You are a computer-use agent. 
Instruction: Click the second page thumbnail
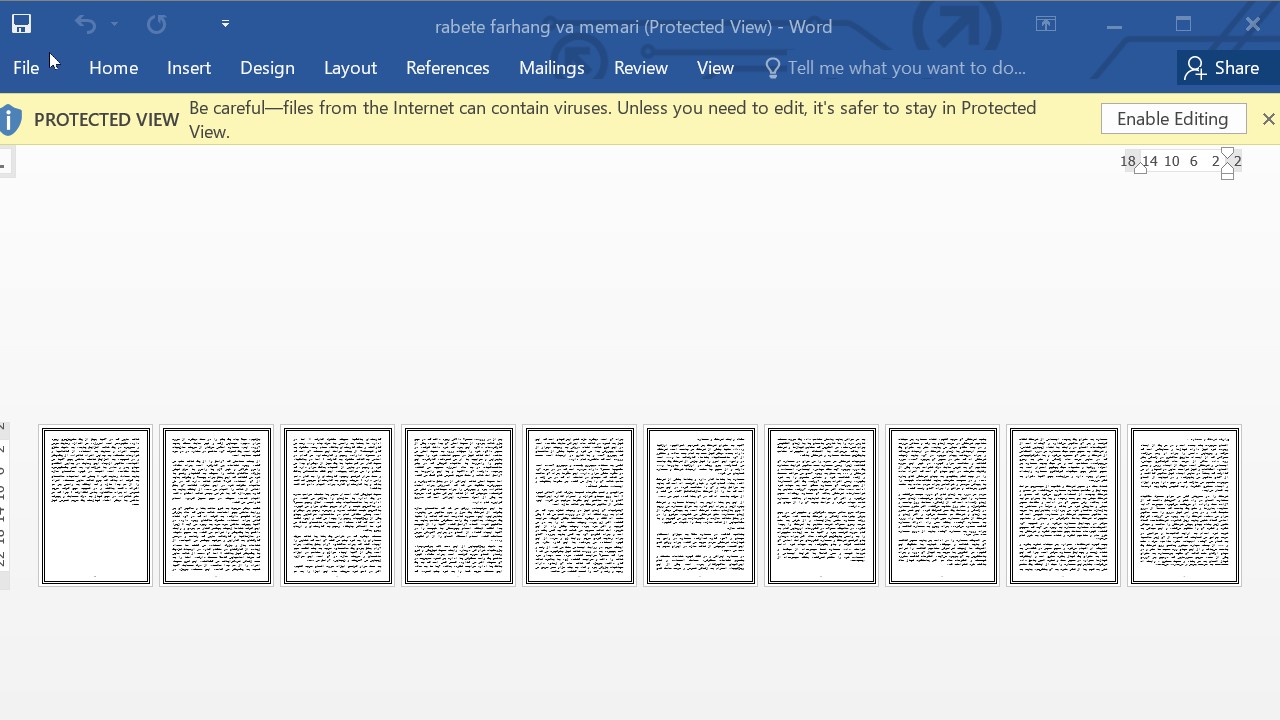pos(217,506)
